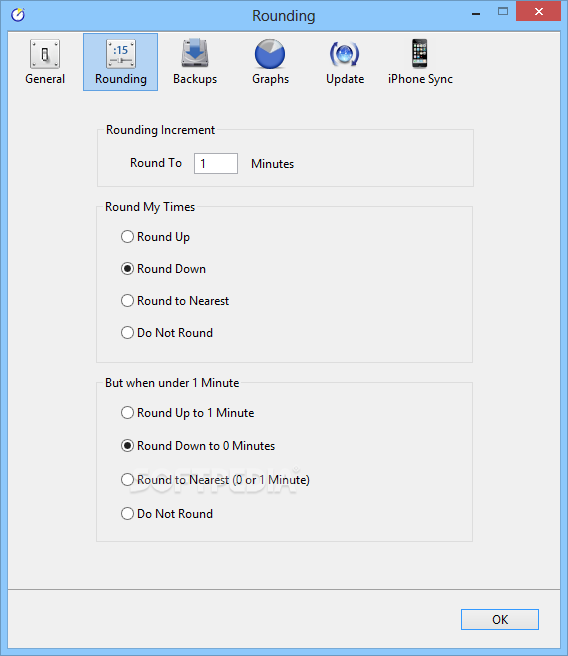Switch to the Backups tab label

click(x=195, y=79)
